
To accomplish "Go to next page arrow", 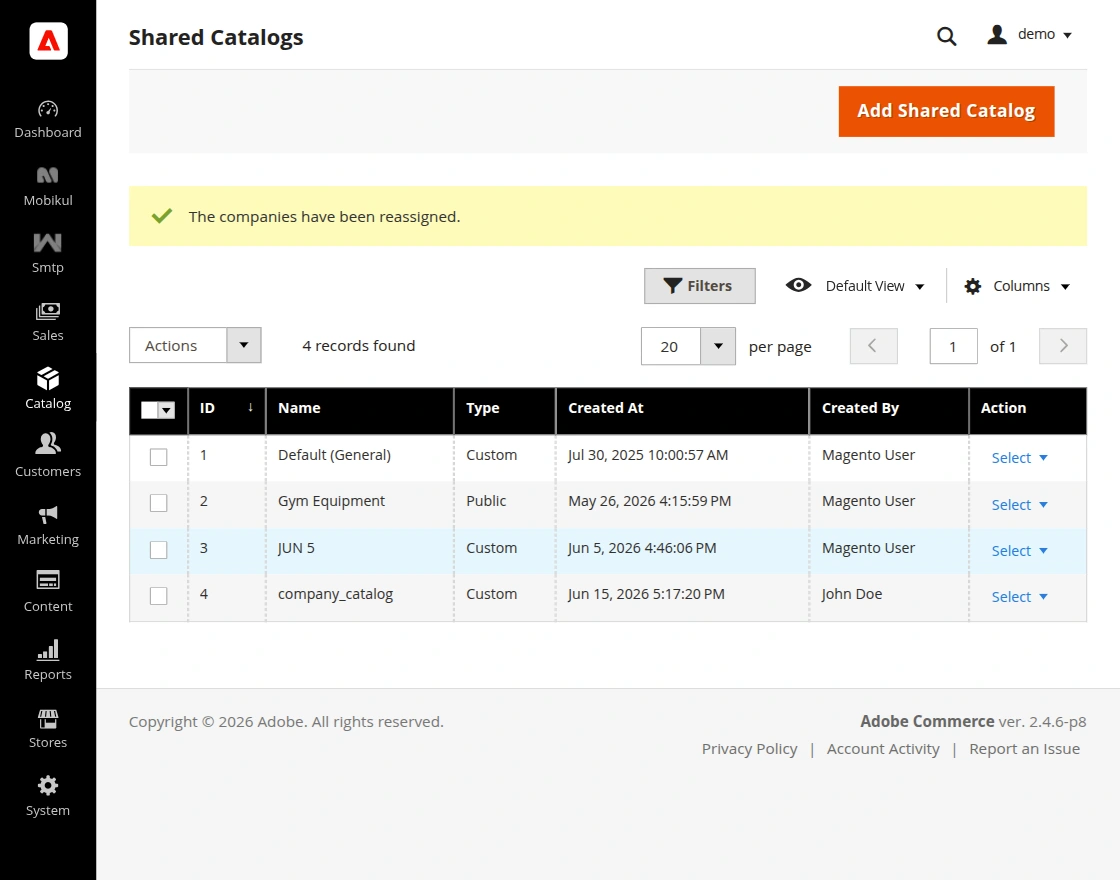I will pos(1063,346).
